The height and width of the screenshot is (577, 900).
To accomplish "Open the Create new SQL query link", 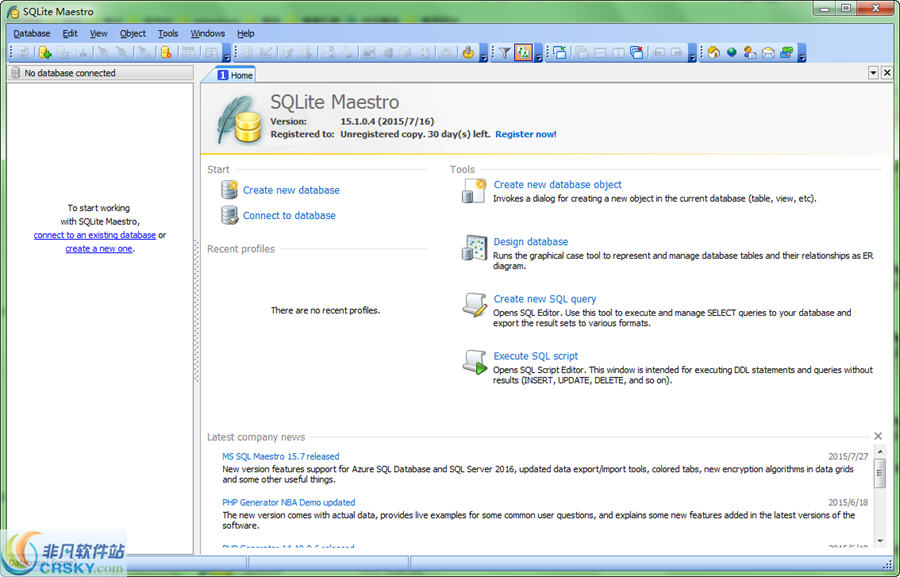I will click(545, 299).
